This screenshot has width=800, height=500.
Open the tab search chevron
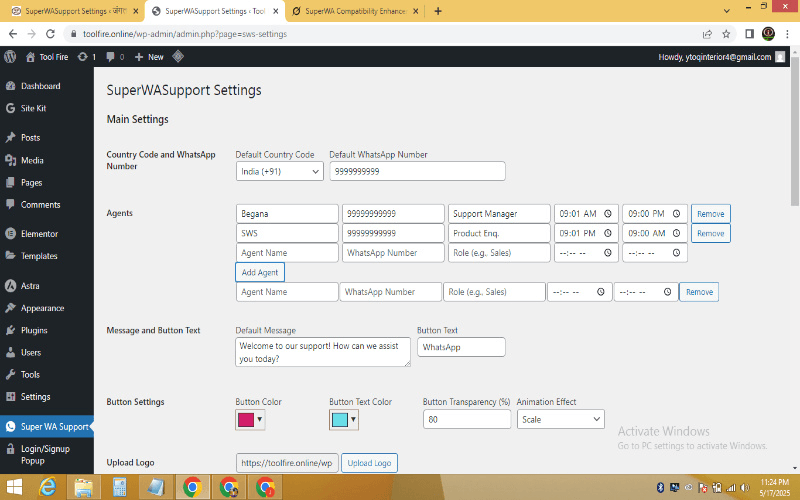tap(727, 11)
